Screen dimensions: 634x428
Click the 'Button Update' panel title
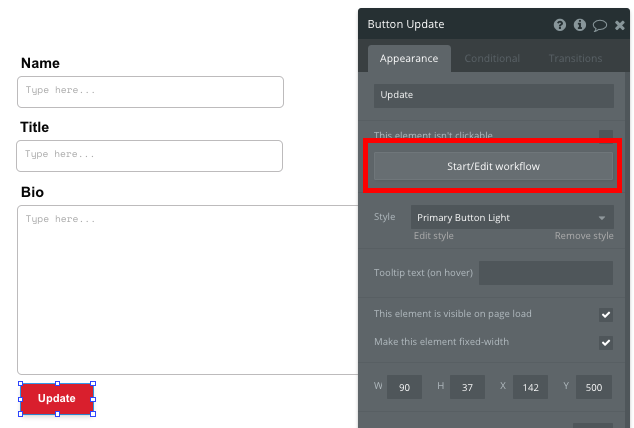tap(406, 24)
